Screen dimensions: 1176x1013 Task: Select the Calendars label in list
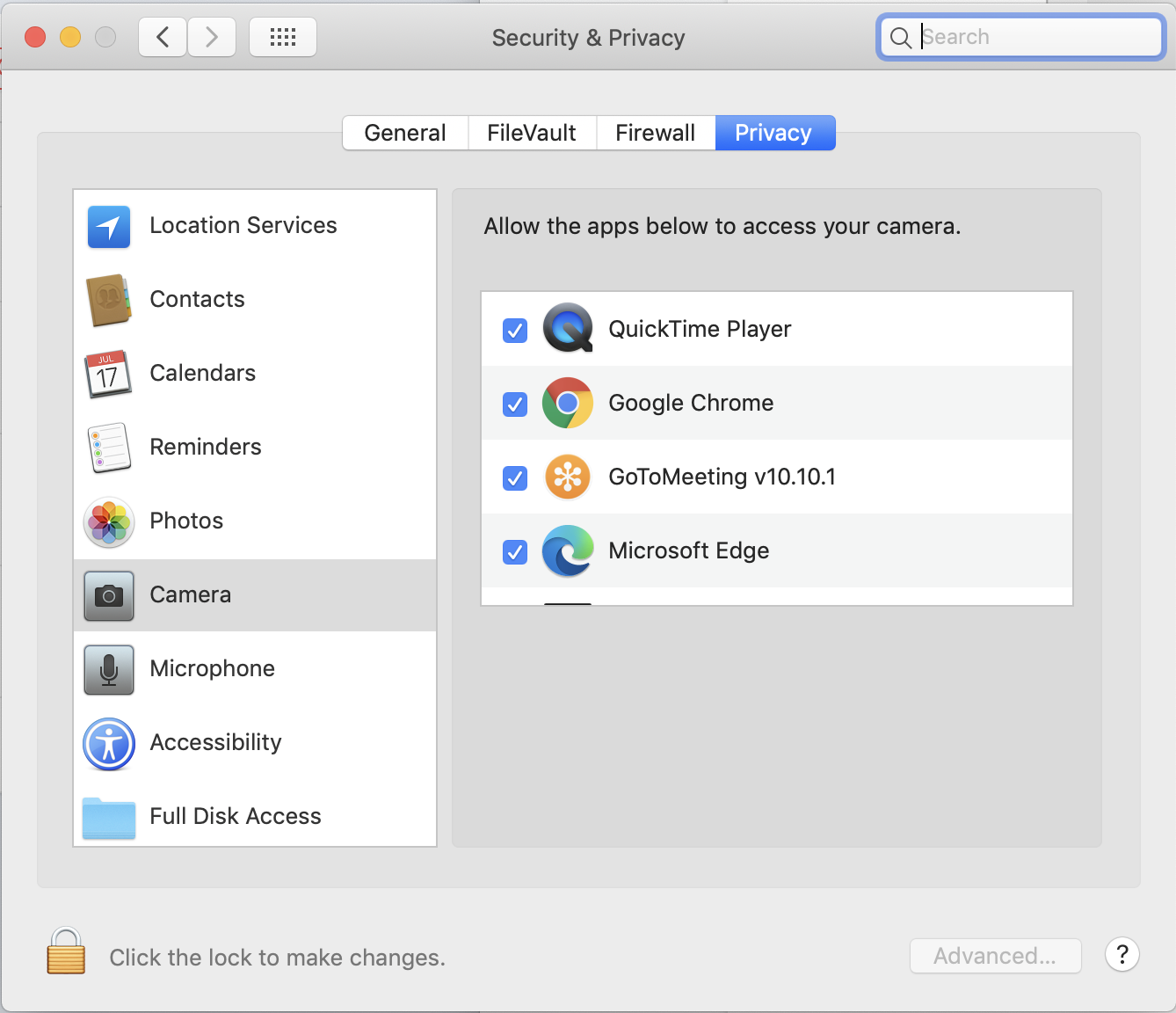click(x=203, y=373)
